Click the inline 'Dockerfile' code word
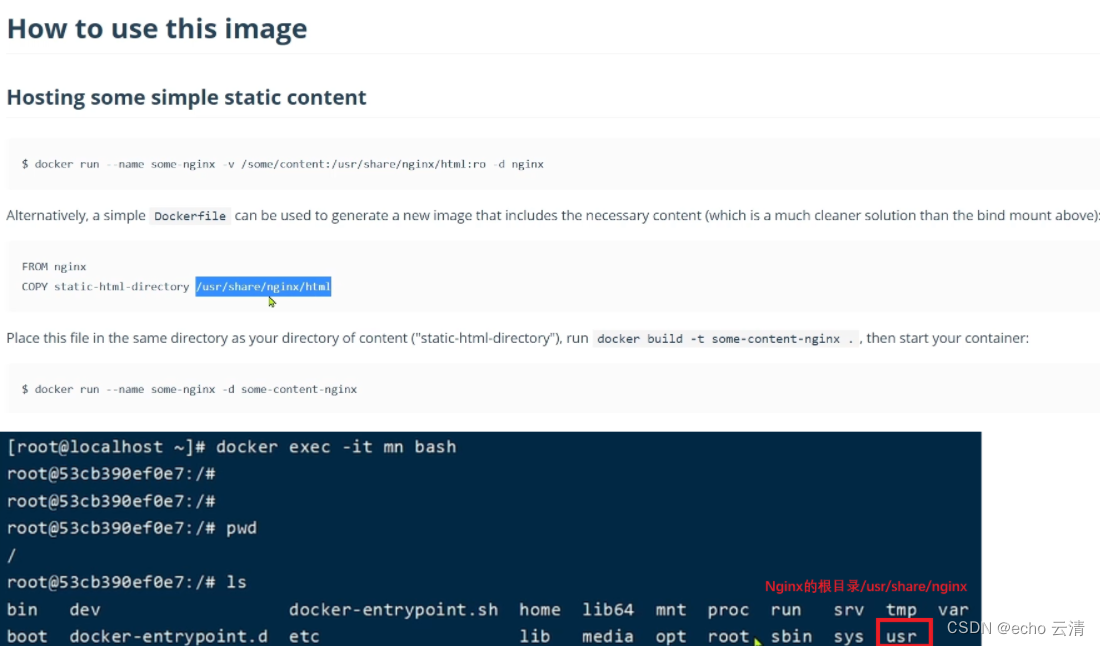The width and height of the screenshot is (1100, 646). point(190,216)
